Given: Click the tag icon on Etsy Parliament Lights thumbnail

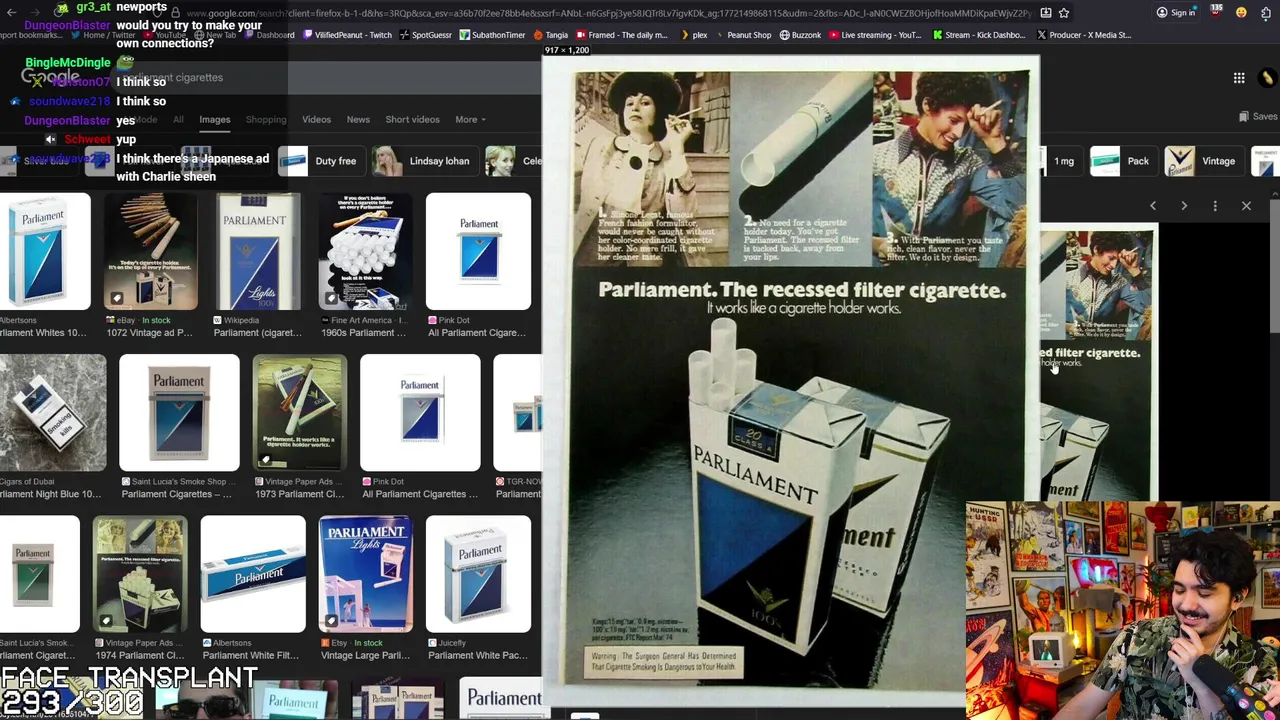Looking at the screenshot, I should (x=331, y=621).
